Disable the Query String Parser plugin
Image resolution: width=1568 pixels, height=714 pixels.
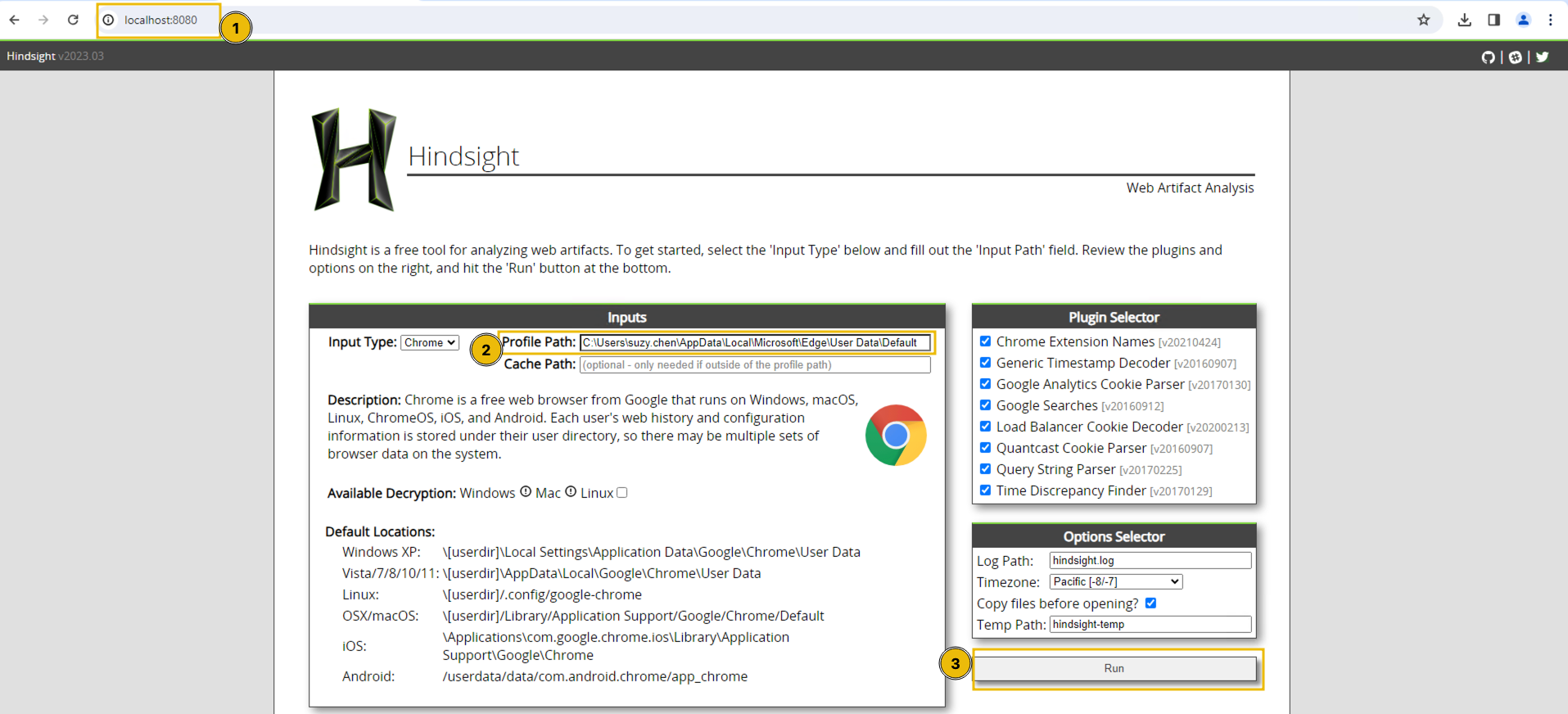coord(985,469)
